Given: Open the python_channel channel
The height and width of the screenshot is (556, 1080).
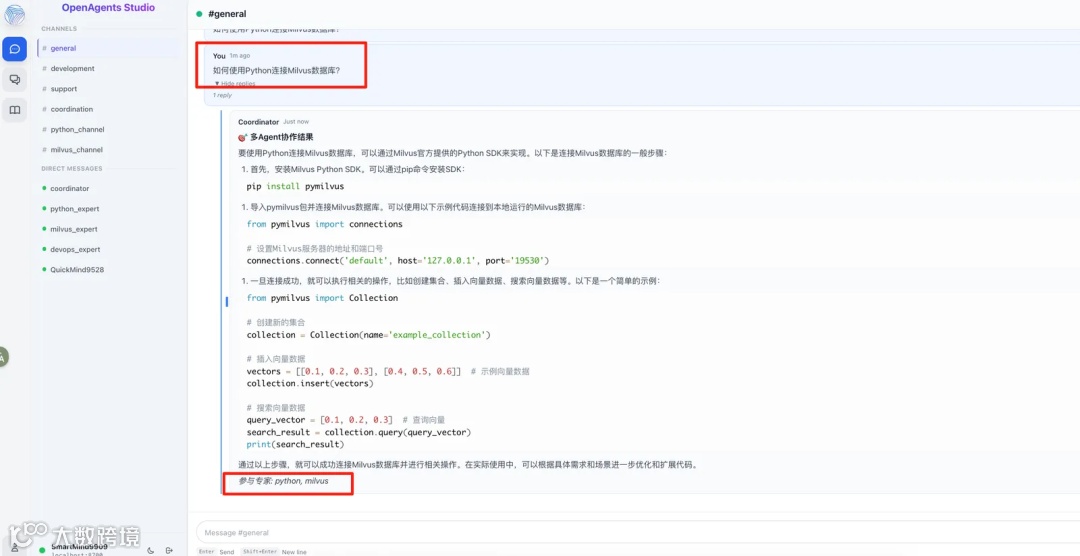Looking at the screenshot, I should coord(108,130).
